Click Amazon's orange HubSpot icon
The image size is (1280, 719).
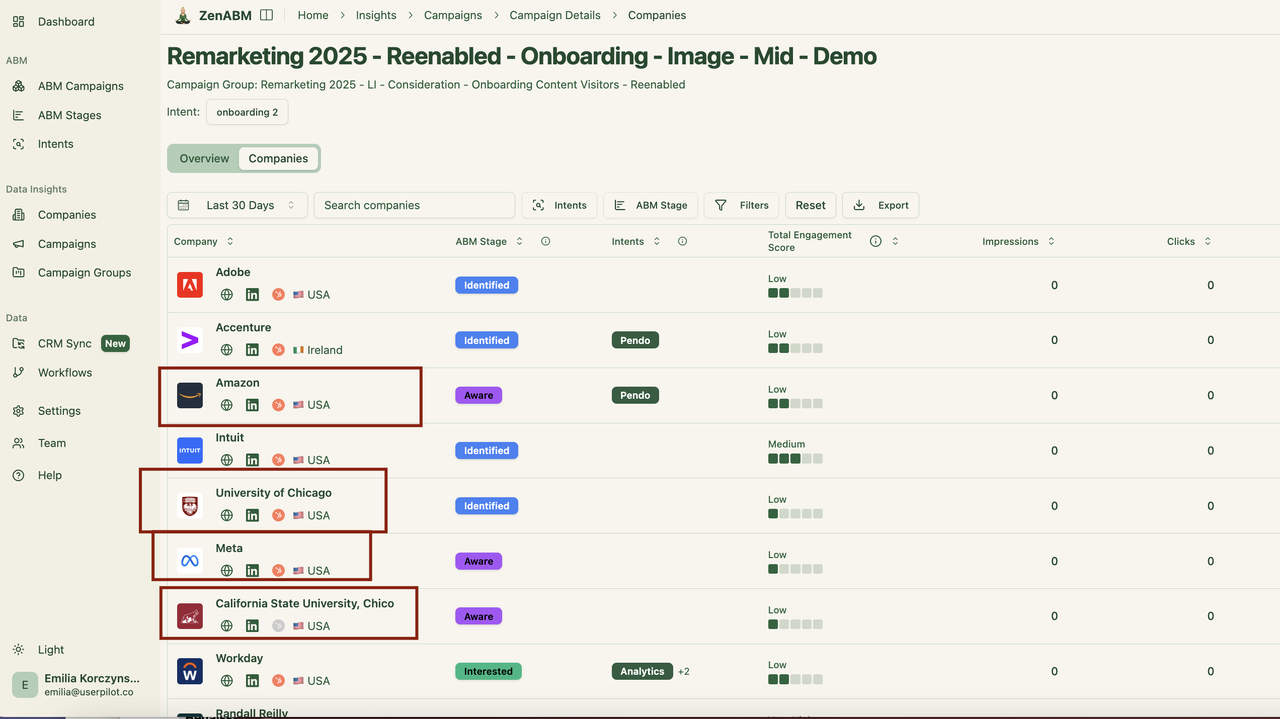click(x=278, y=405)
